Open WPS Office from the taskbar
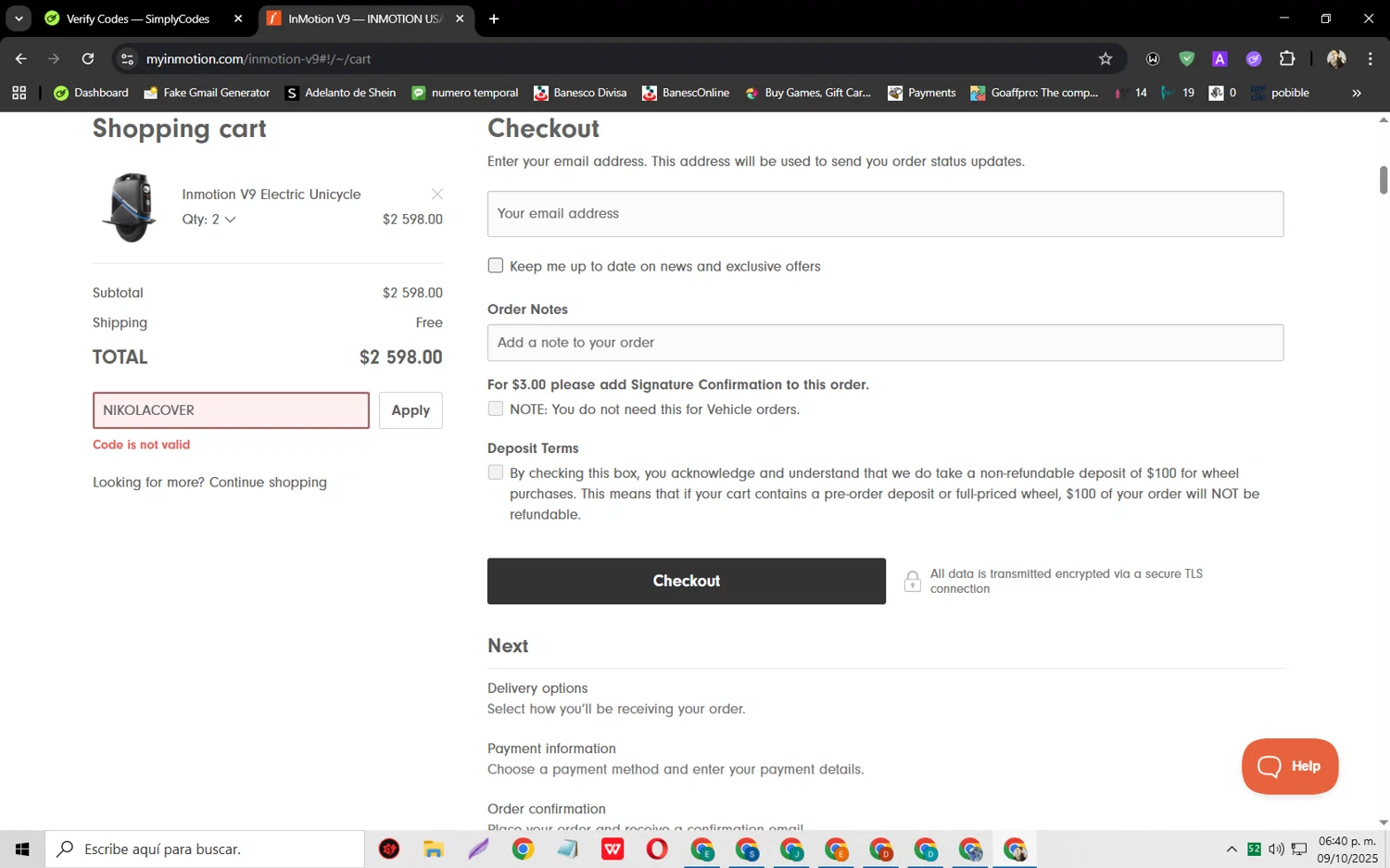The width and height of the screenshot is (1390, 868). (613, 849)
